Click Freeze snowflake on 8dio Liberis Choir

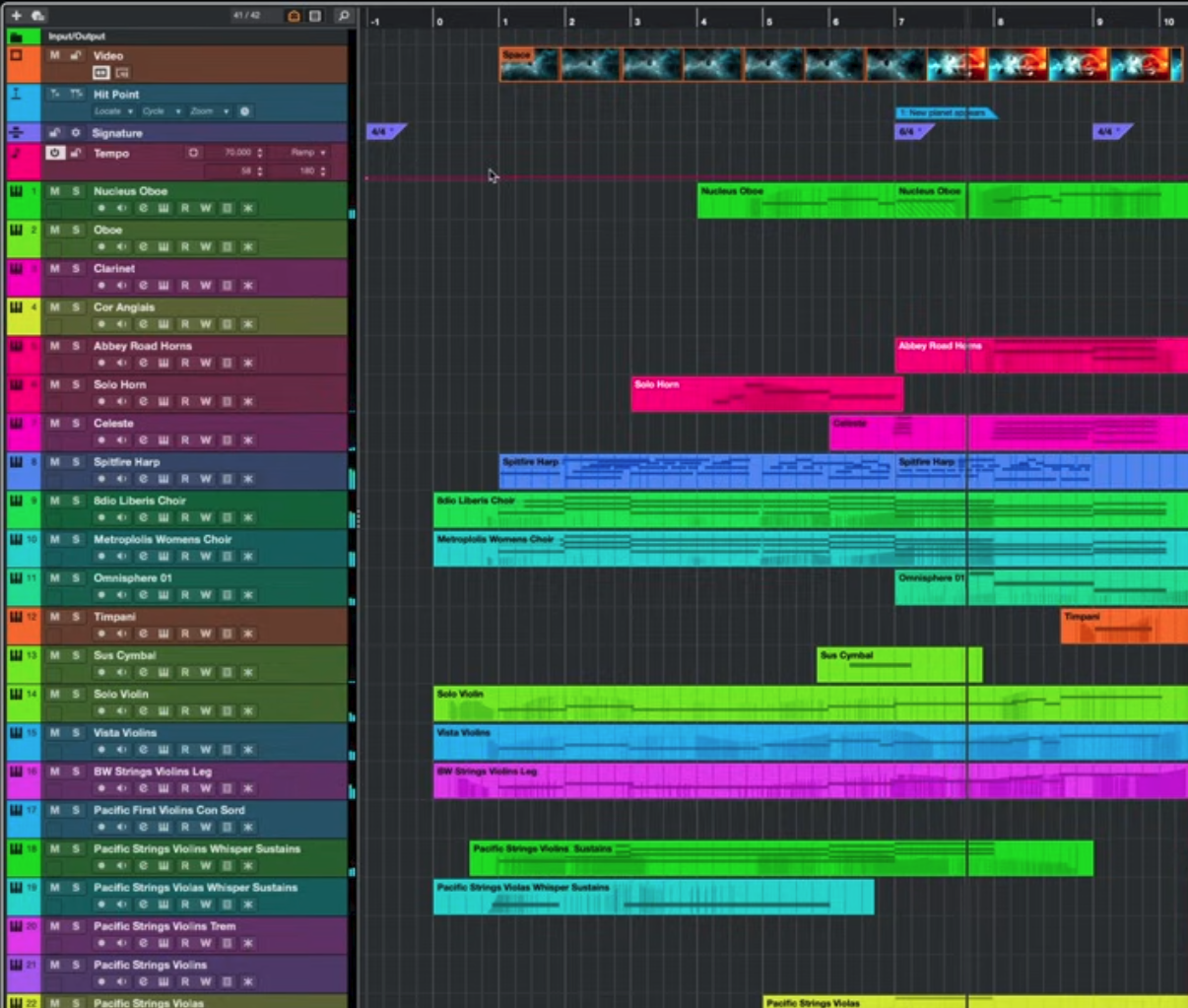[x=248, y=517]
